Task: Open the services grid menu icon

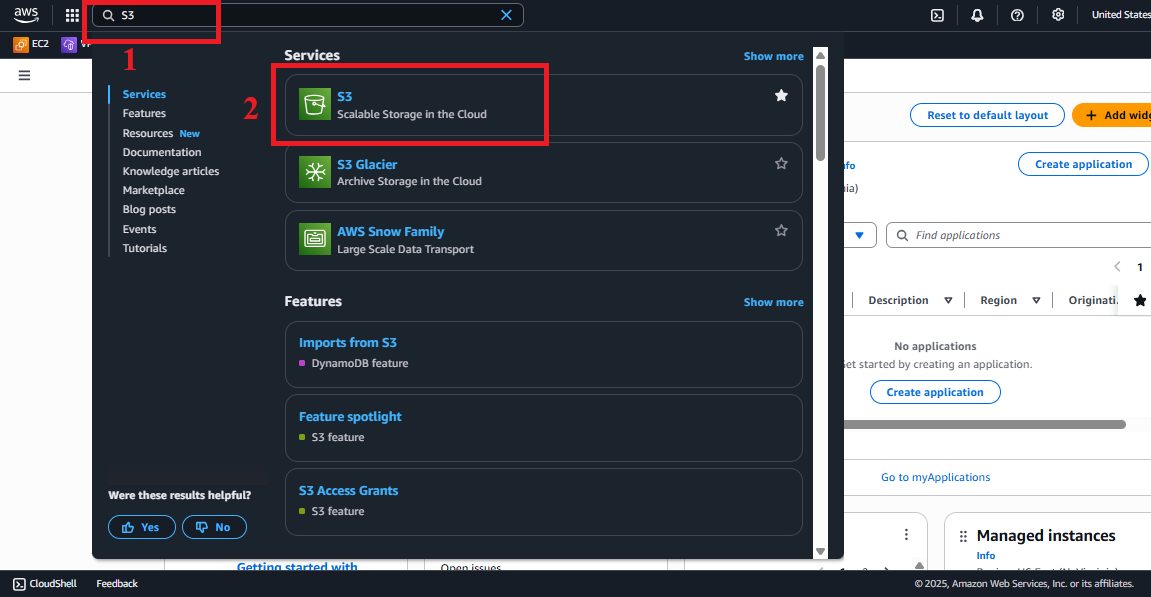Action: tap(72, 15)
